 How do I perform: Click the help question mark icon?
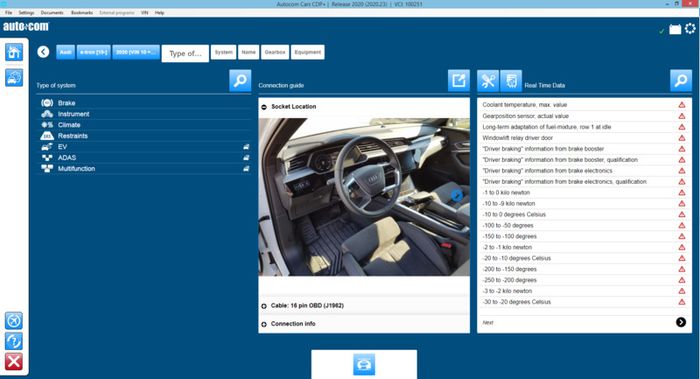14,342
